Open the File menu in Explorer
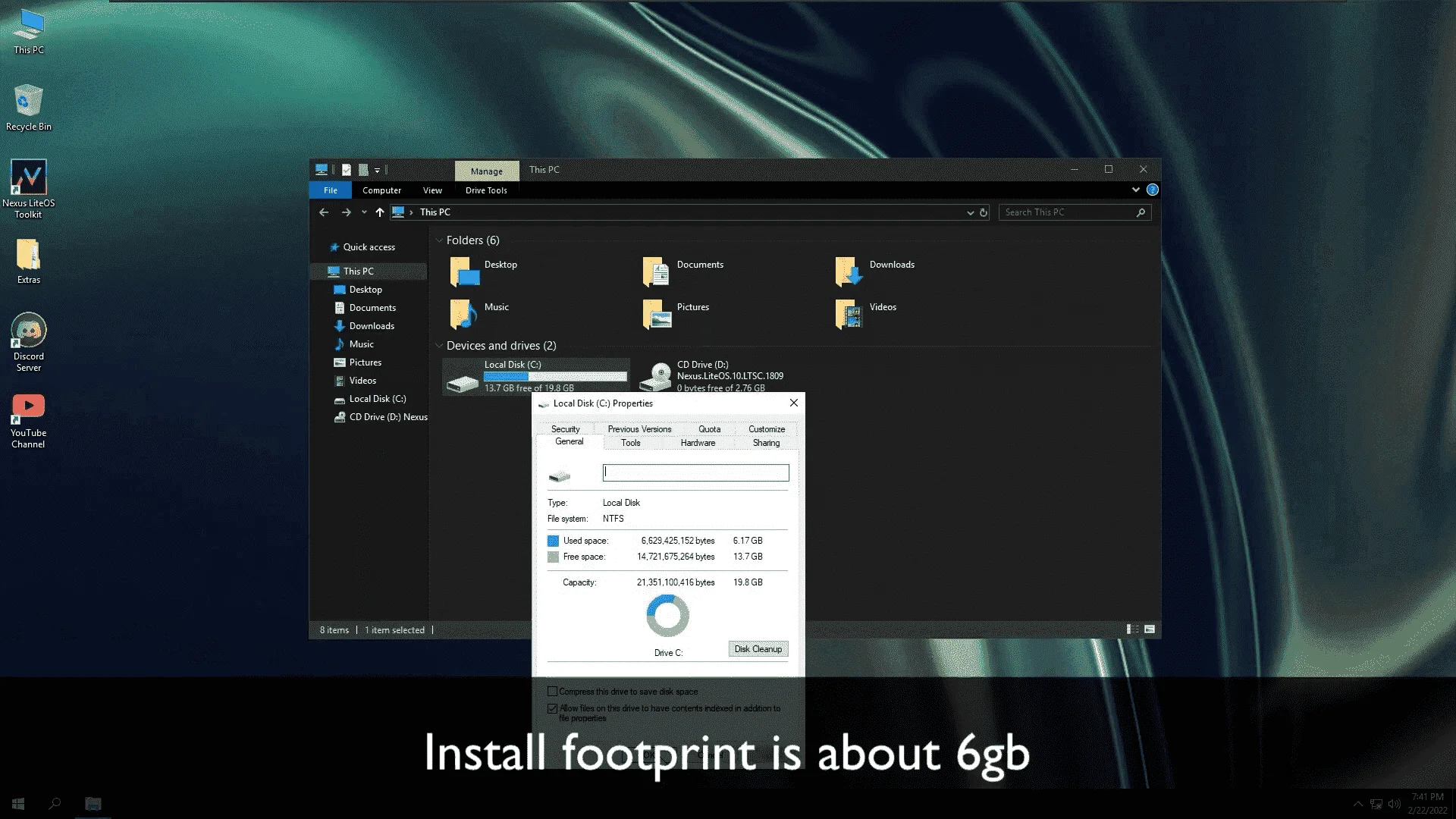Viewport: 1456px width, 819px height. pos(331,190)
